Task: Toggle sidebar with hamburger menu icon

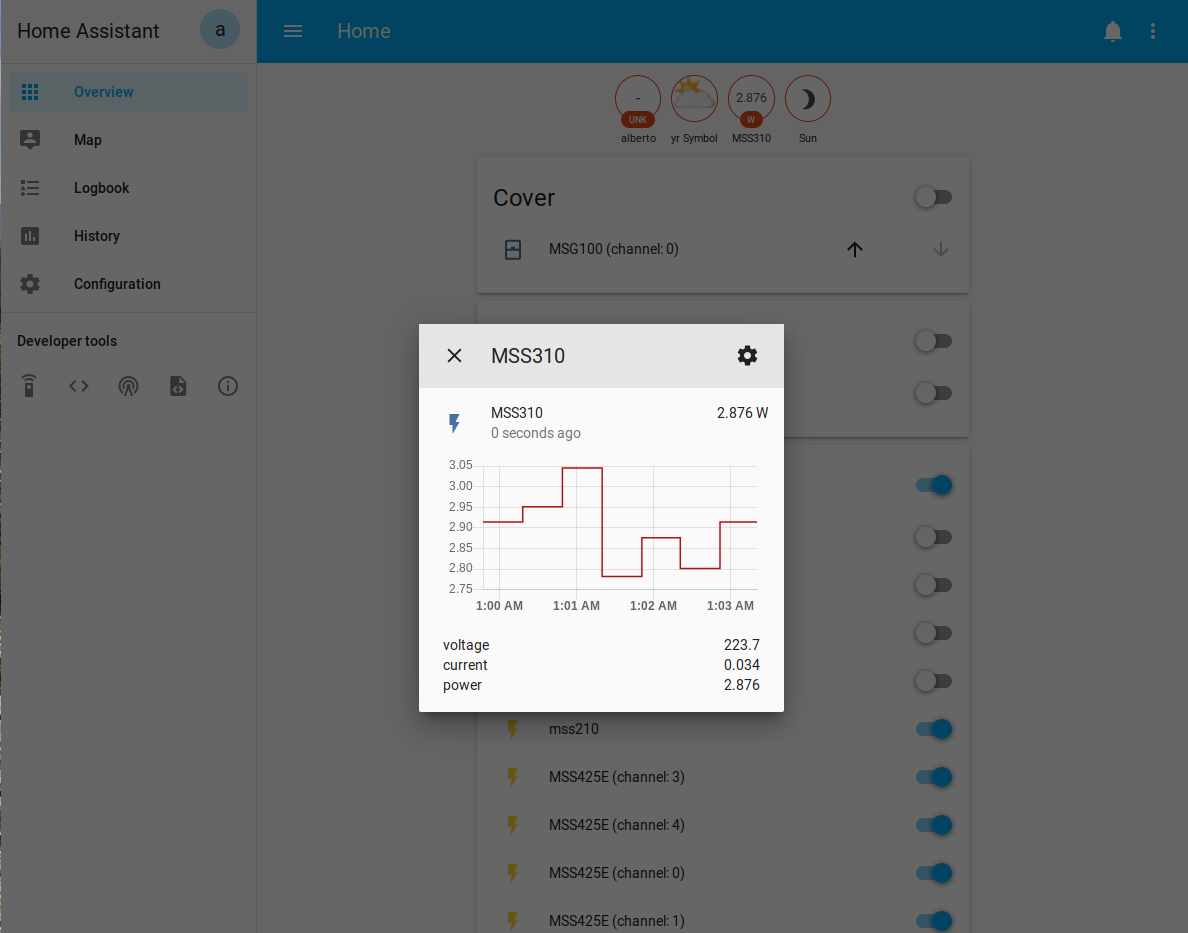Action: tap(293, 31)
